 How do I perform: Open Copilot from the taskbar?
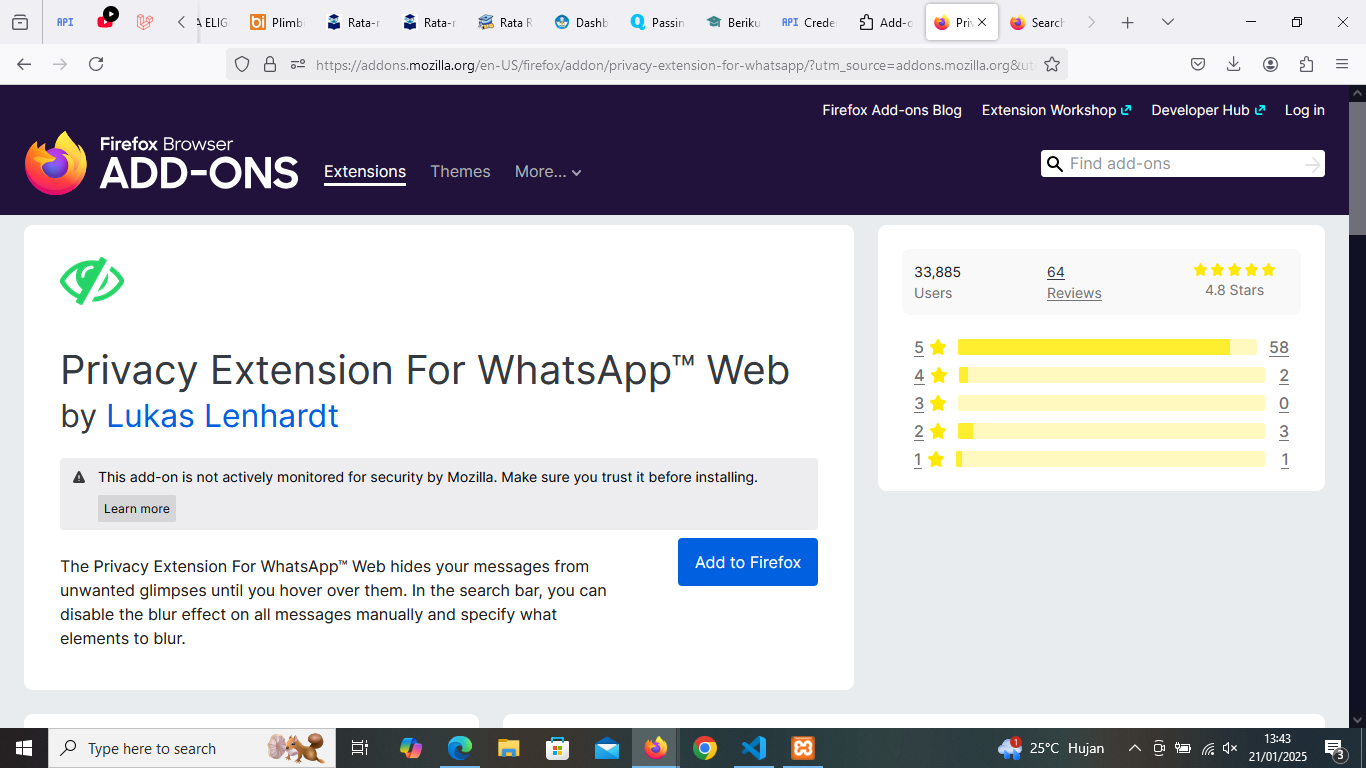pyautogui.click(x=411, y=748)
